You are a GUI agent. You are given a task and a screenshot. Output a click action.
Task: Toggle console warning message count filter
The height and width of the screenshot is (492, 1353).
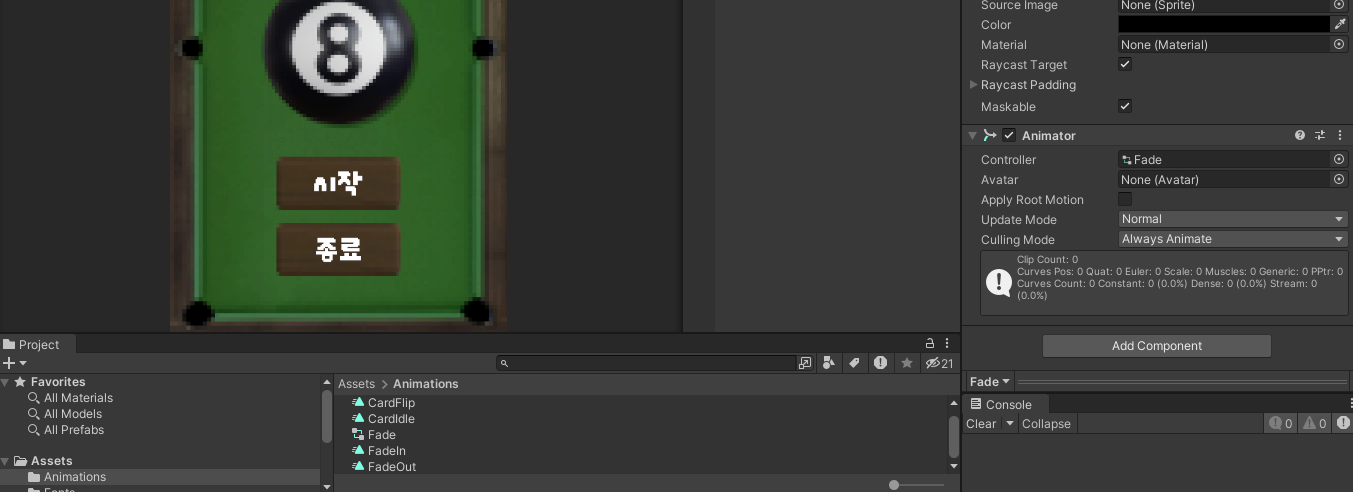click(x=1315, y=424)
